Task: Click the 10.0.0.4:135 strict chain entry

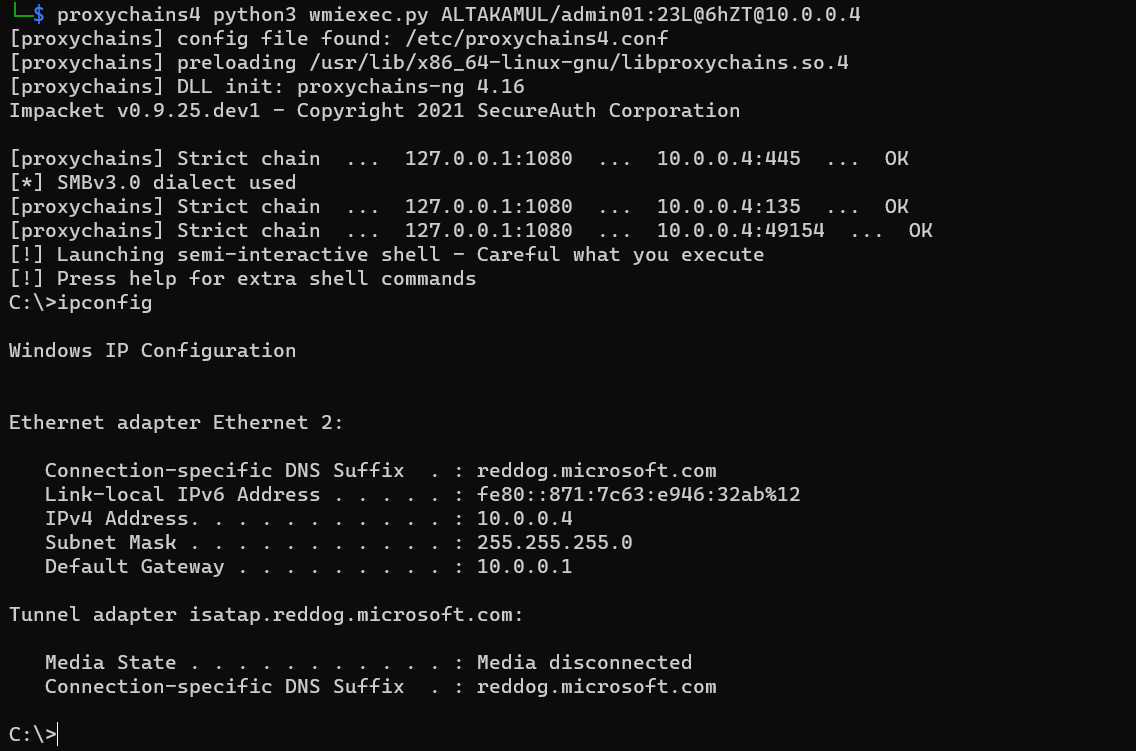Action: tap(728, 206)
